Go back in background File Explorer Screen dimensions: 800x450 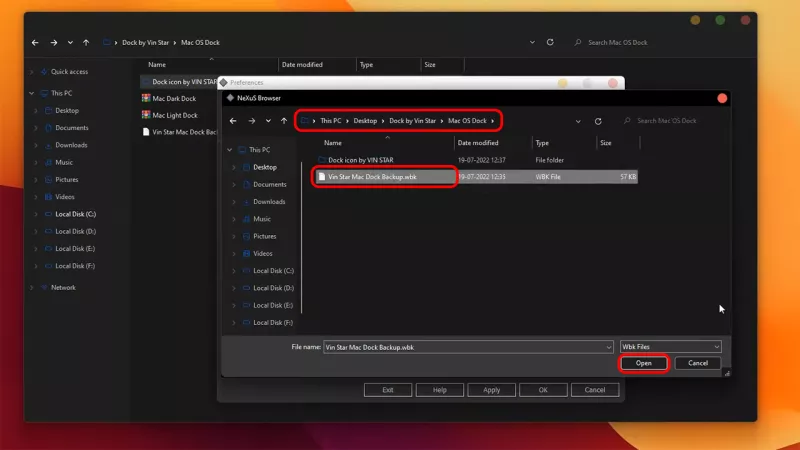(x=35, y=43)
